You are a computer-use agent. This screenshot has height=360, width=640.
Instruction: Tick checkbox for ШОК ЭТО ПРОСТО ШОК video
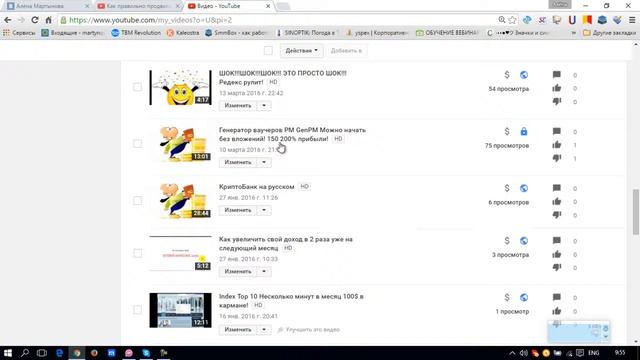[x=138, y=87]
